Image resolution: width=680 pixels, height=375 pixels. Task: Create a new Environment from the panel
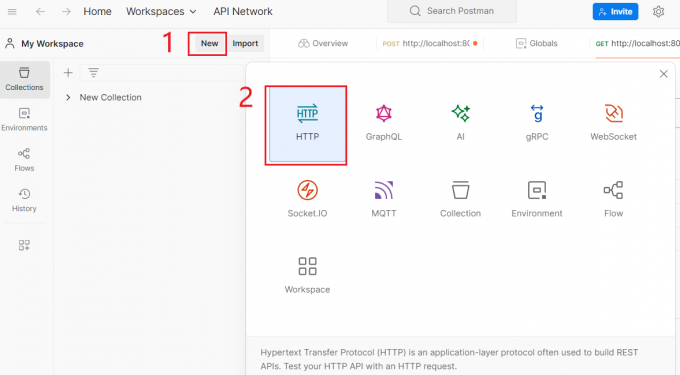[x=537, y=199]
